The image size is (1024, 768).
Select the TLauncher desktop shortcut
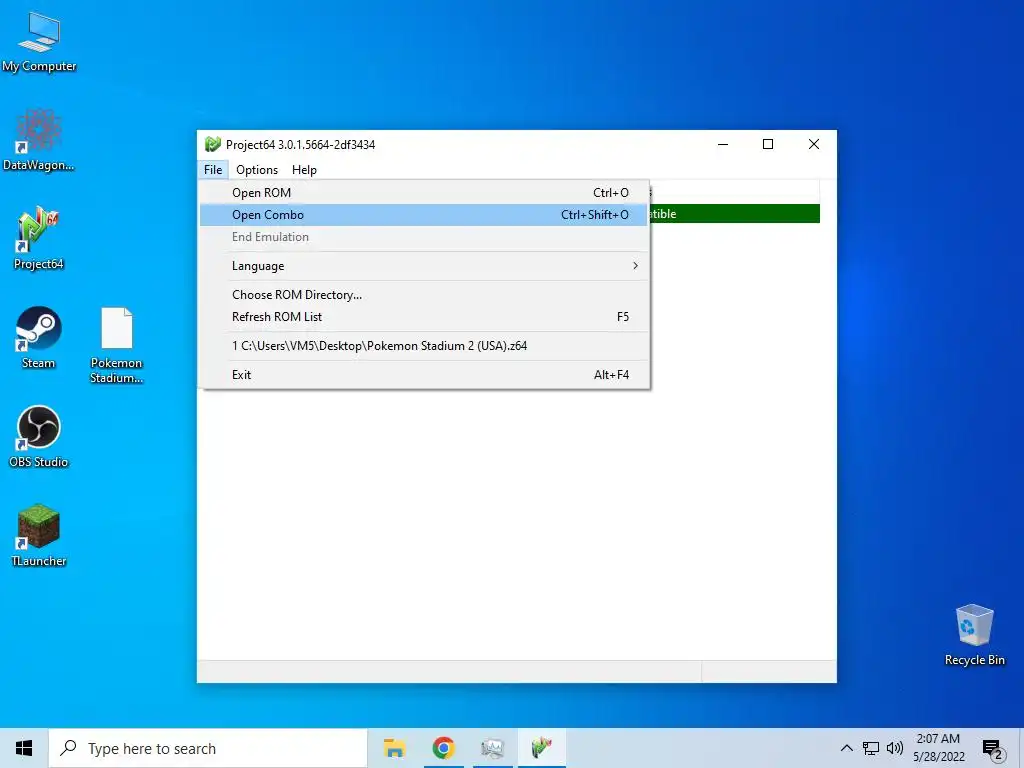(x=39, y=536)
